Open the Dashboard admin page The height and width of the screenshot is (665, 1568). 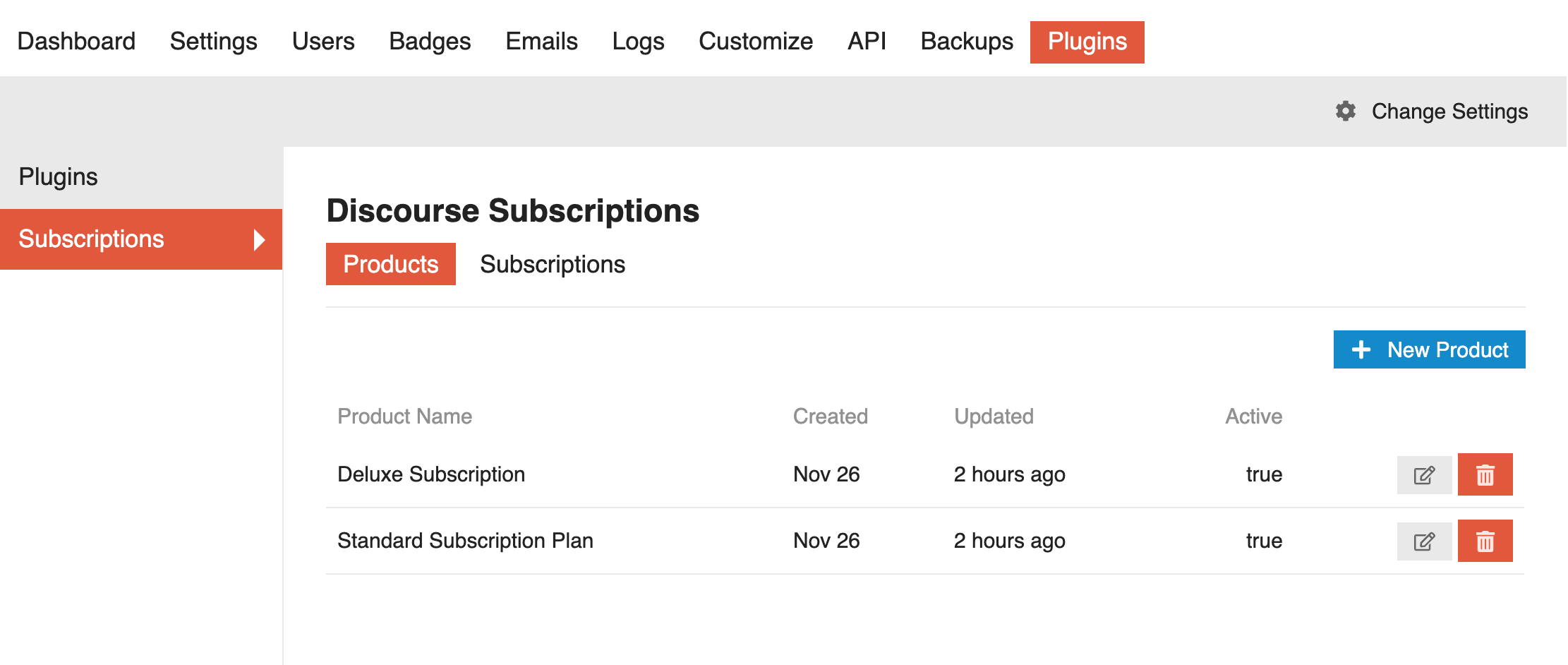click(76, 41)
